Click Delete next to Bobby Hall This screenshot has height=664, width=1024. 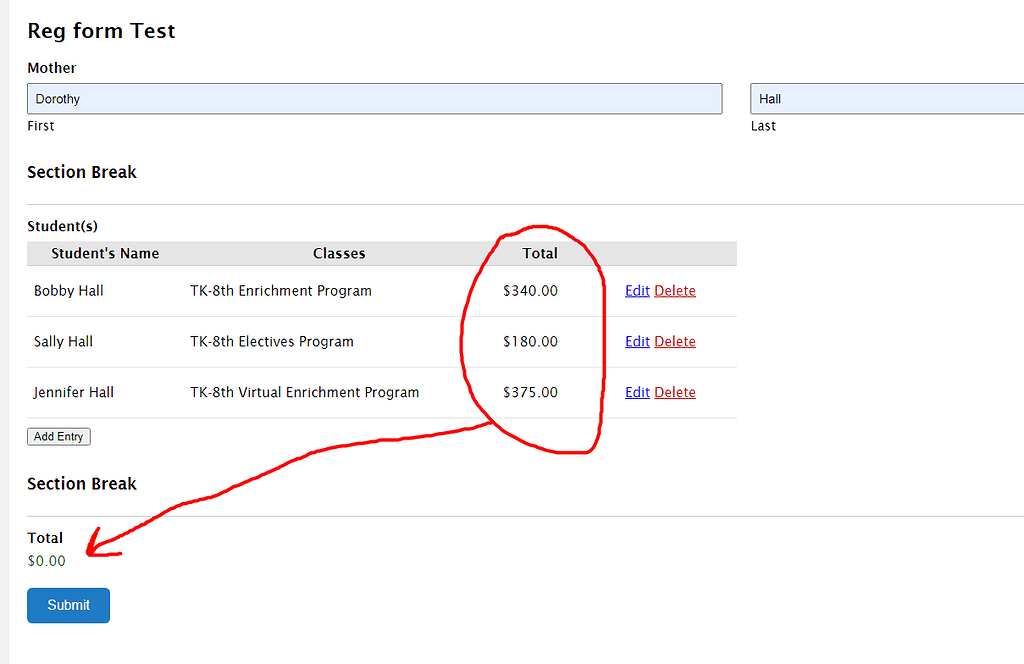click(675, 290)
